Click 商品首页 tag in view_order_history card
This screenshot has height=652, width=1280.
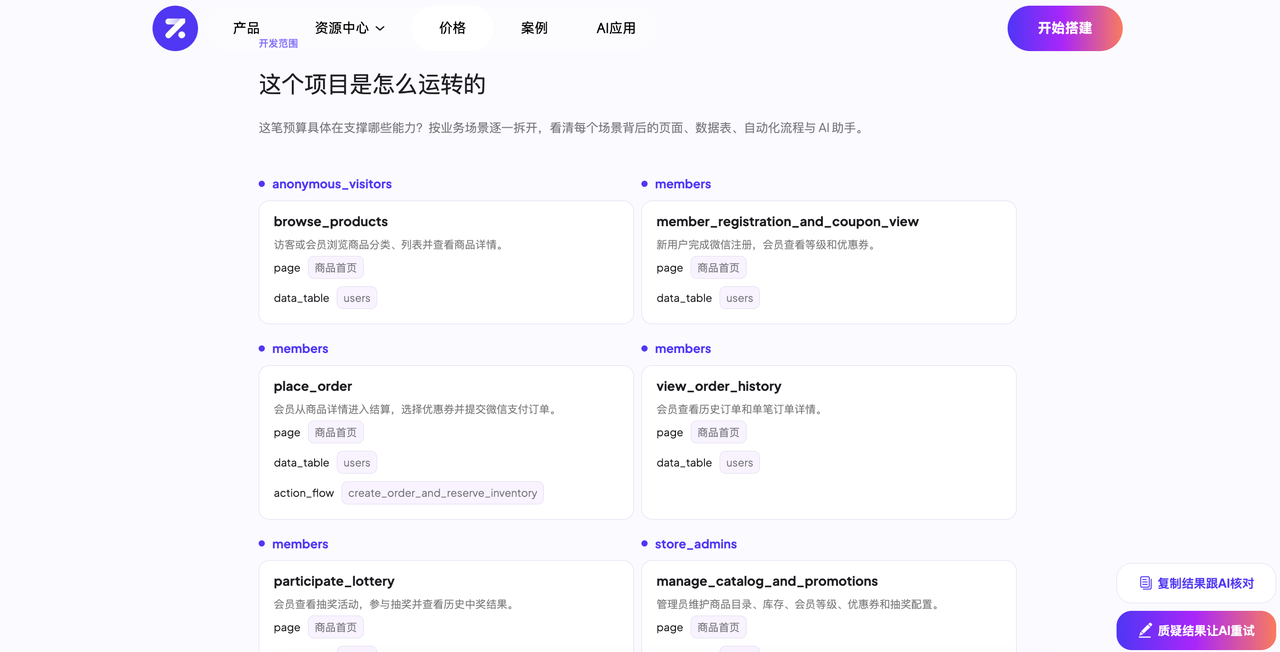click(719, 433)
